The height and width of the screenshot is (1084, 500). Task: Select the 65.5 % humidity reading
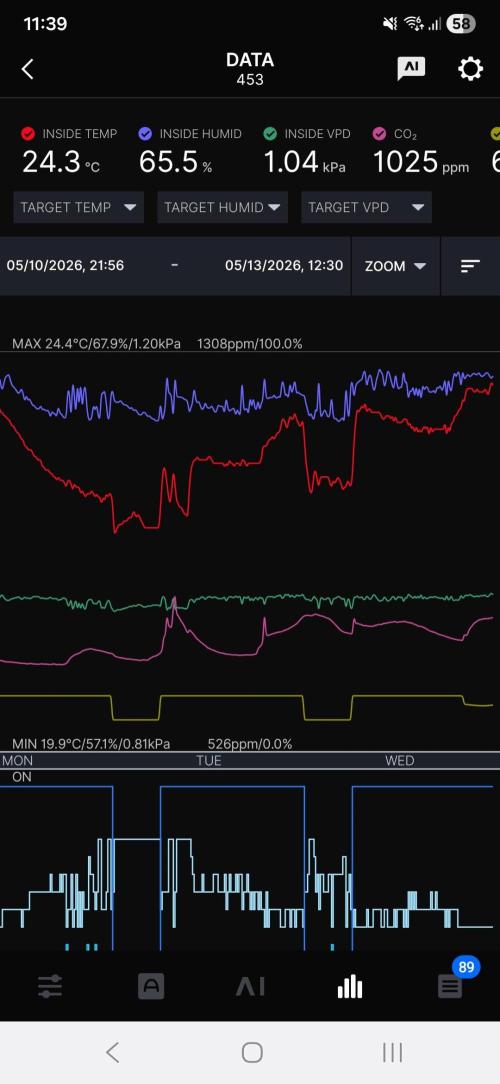pos(176,162)
